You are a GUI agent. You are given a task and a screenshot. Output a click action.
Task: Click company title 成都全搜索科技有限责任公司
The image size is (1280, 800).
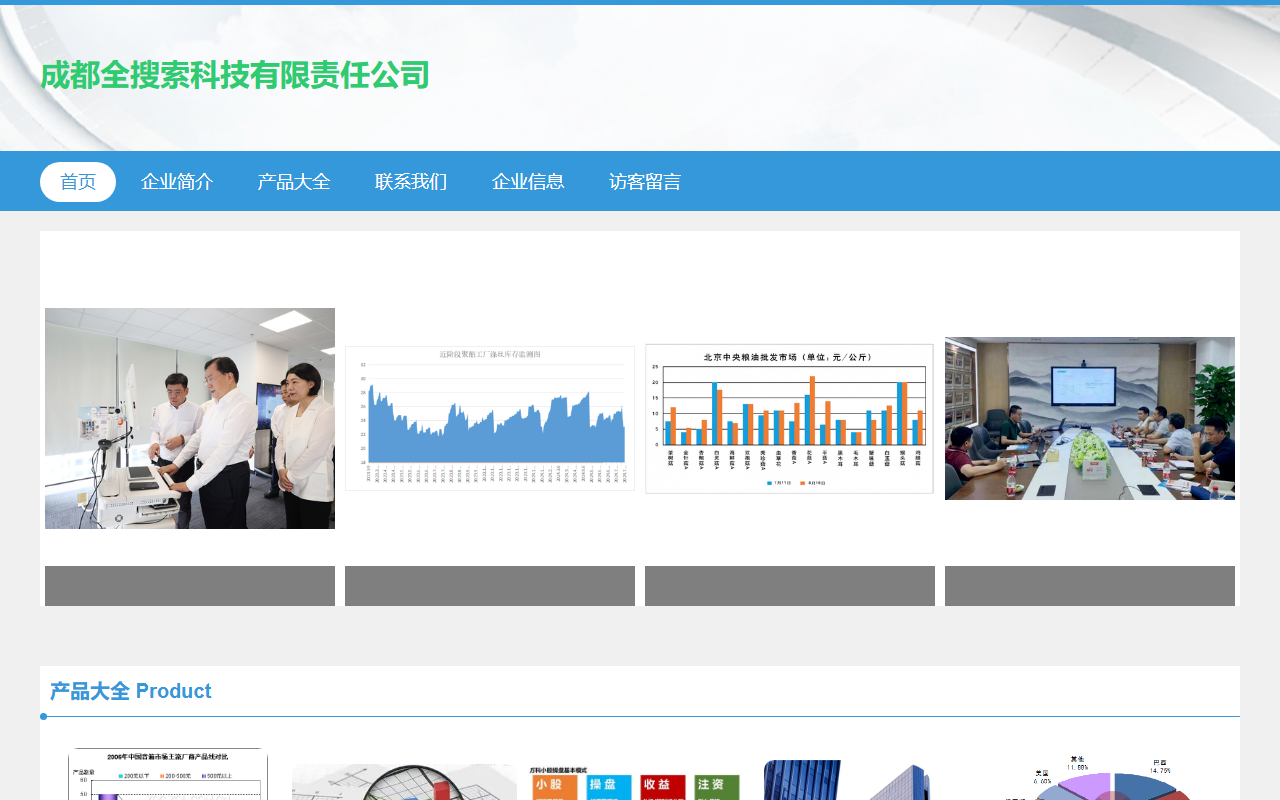(235, 76)
